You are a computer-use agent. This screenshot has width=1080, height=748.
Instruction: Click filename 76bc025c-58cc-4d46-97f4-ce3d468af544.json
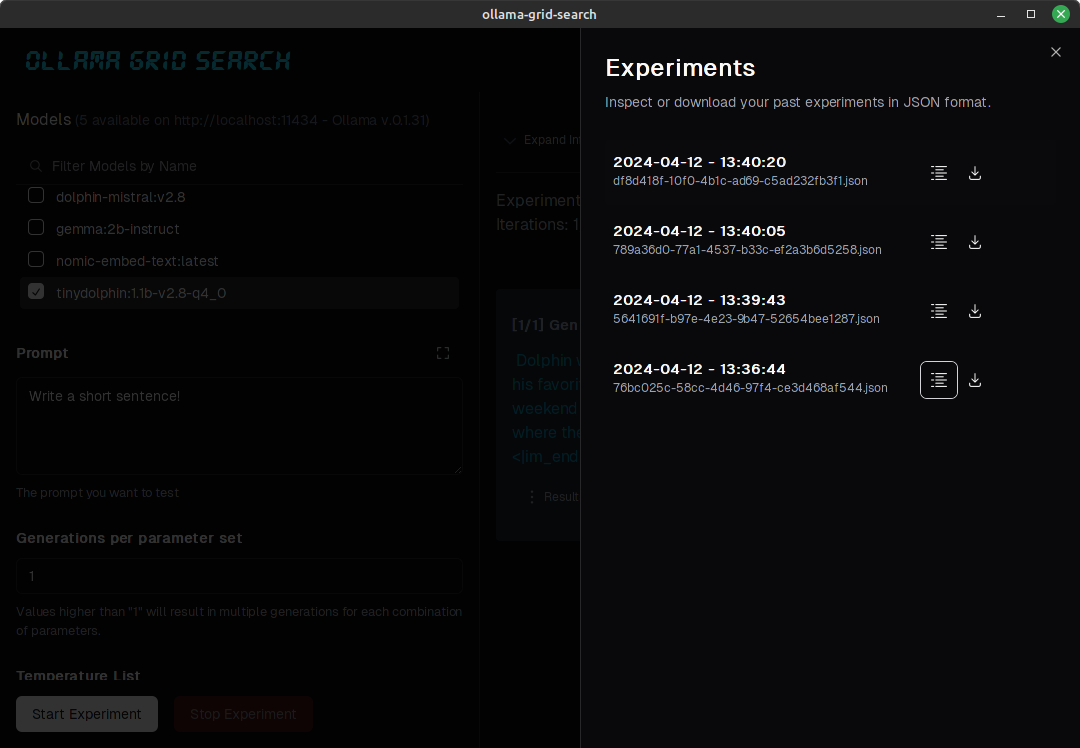click(x=750, y=388)
